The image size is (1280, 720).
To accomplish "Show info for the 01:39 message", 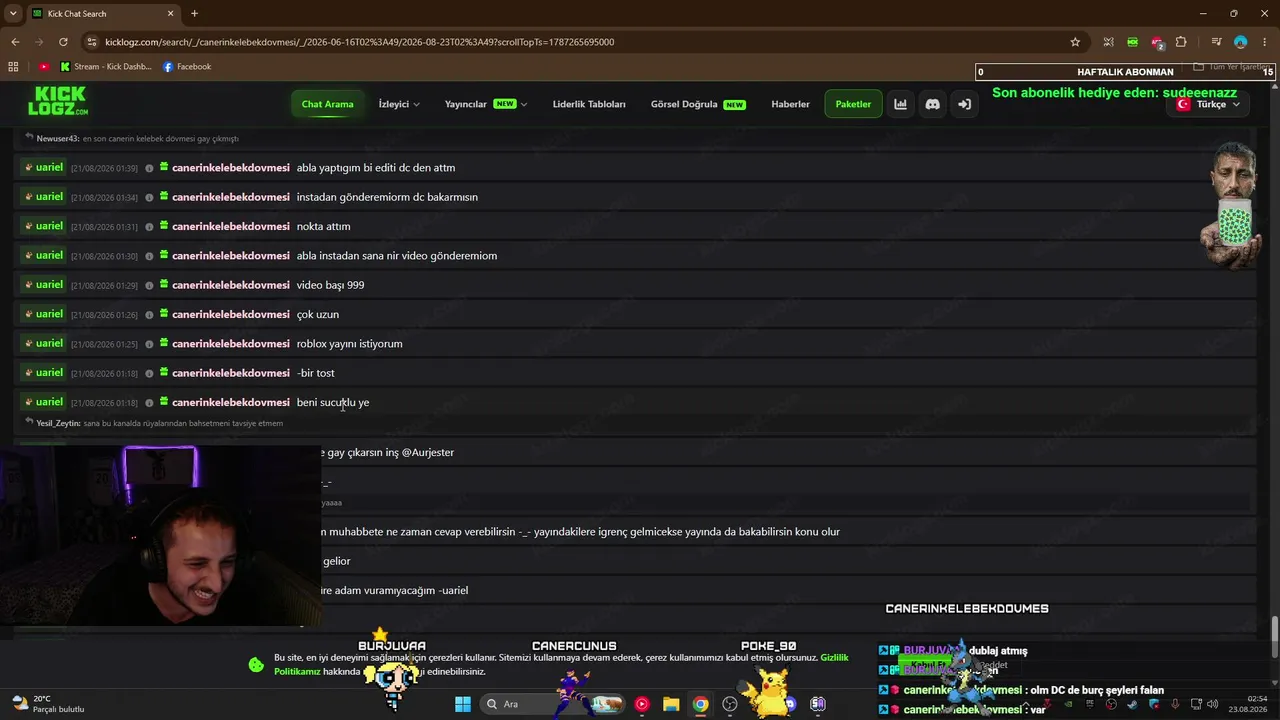I will coord(149,168).
